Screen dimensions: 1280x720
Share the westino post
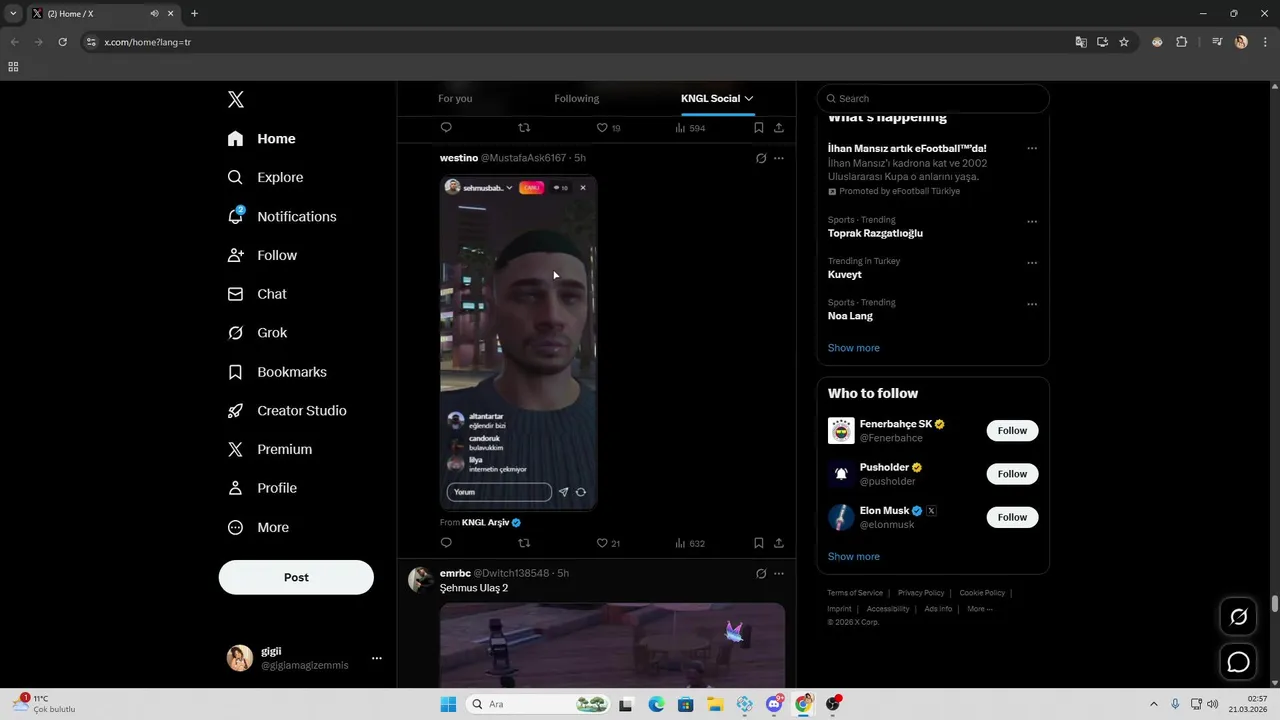(x=779, y=543)
